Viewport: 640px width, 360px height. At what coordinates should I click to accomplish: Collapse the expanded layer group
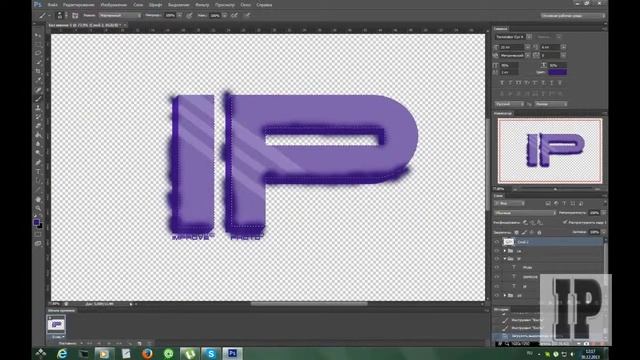coord(505,259)
